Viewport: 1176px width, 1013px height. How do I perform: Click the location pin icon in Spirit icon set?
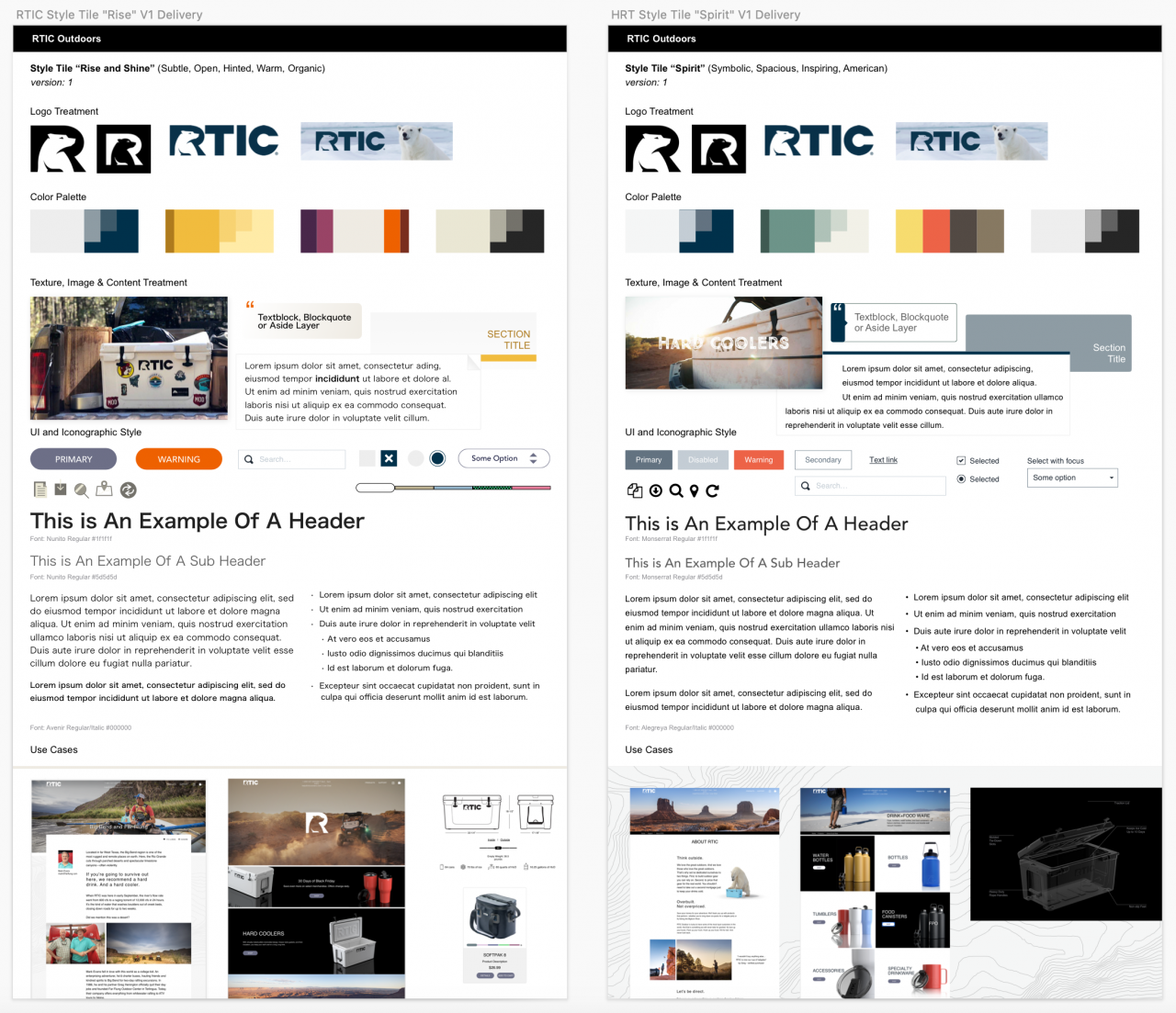(694, 490)
